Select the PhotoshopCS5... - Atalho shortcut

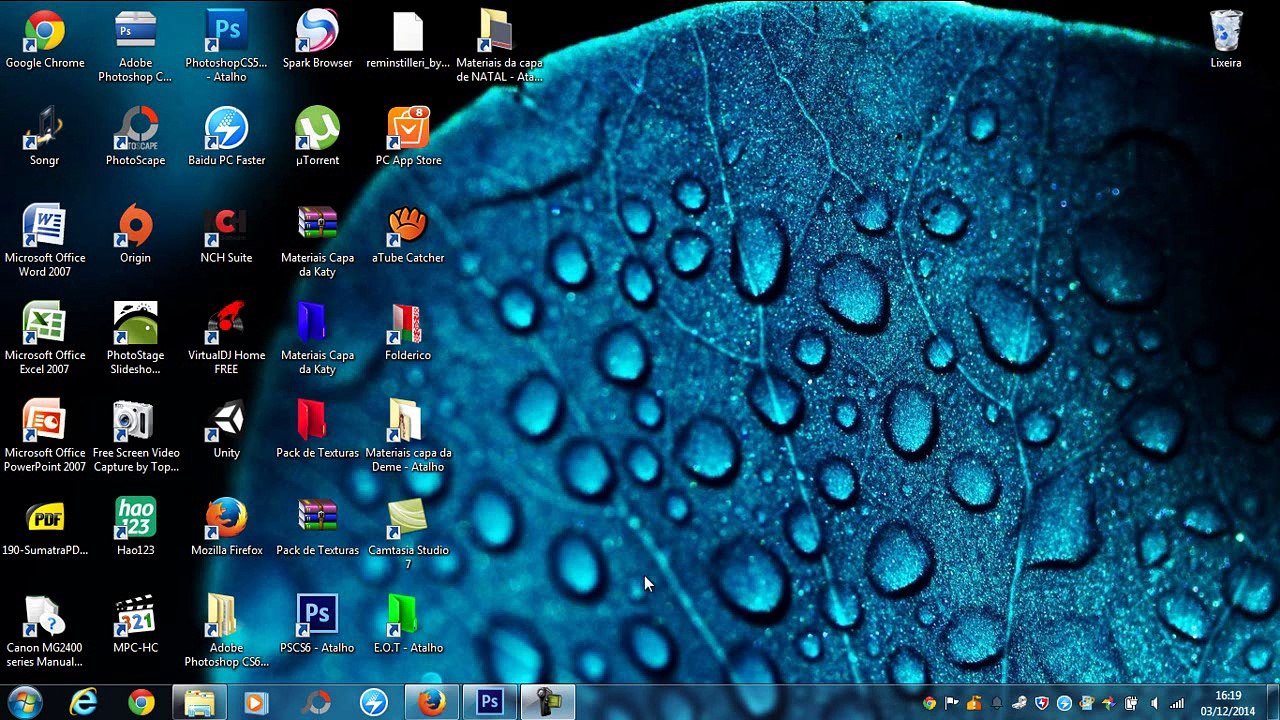[x=227, y=47]
